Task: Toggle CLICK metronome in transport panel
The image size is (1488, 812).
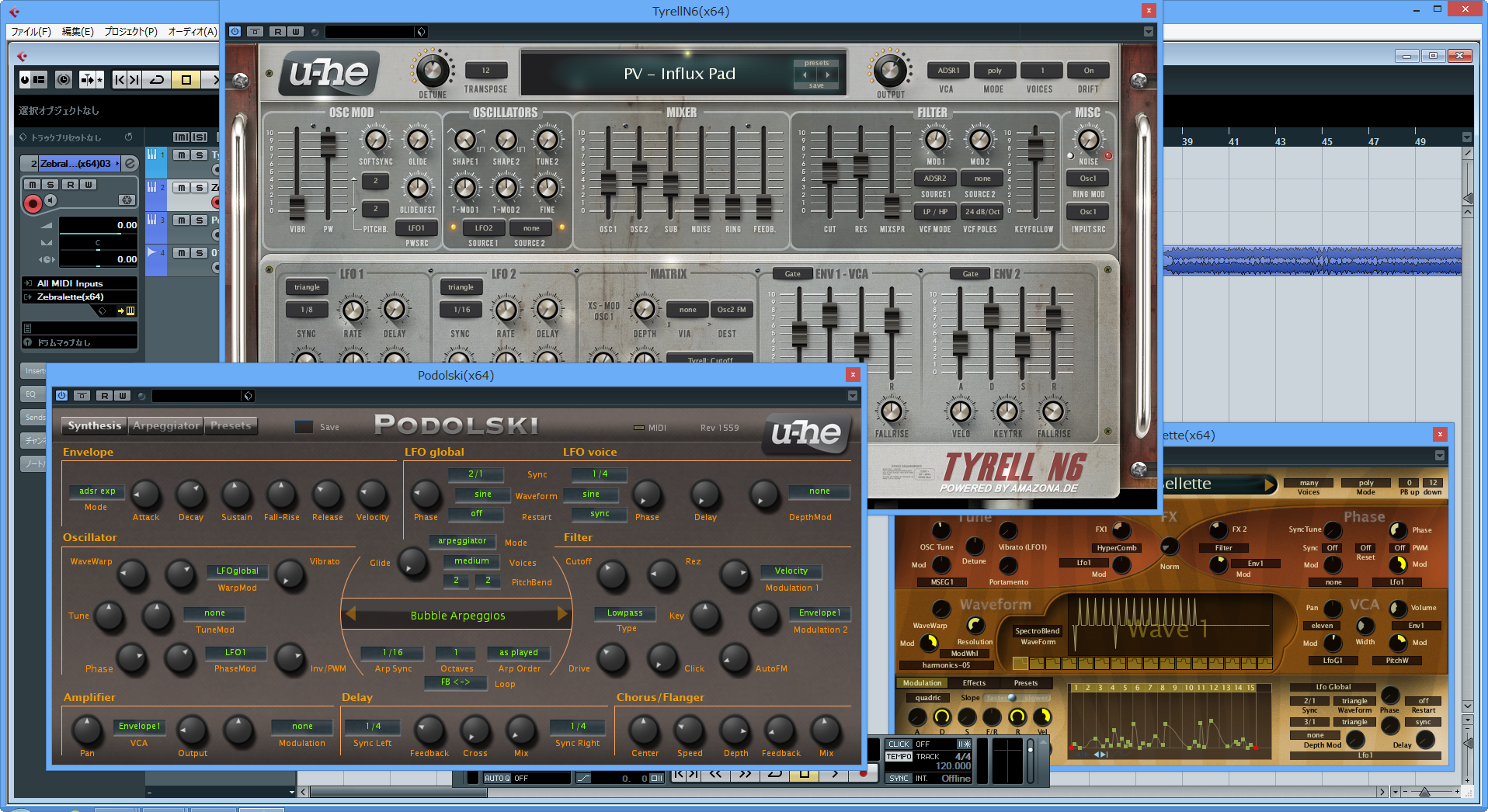Action: pyautogui.click(x=899, y=744)
